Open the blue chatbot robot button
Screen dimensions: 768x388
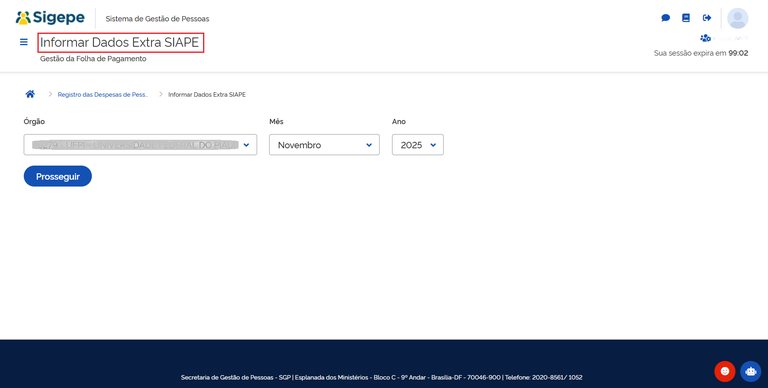click(x=751, y=371)
